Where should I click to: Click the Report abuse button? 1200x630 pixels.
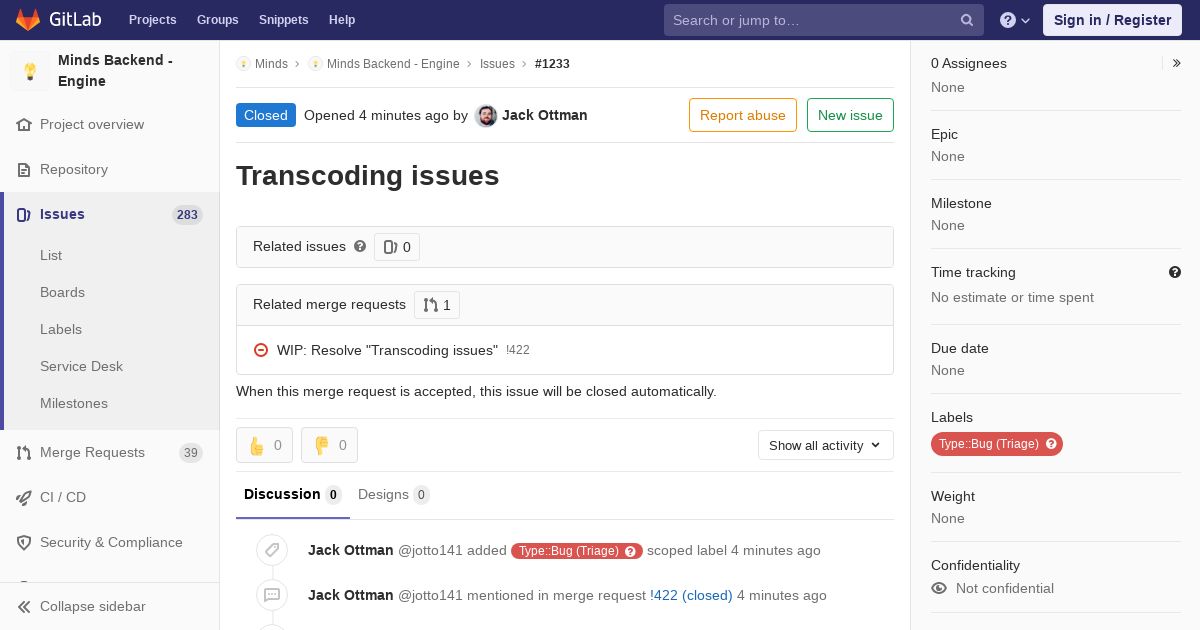(743, 115)
